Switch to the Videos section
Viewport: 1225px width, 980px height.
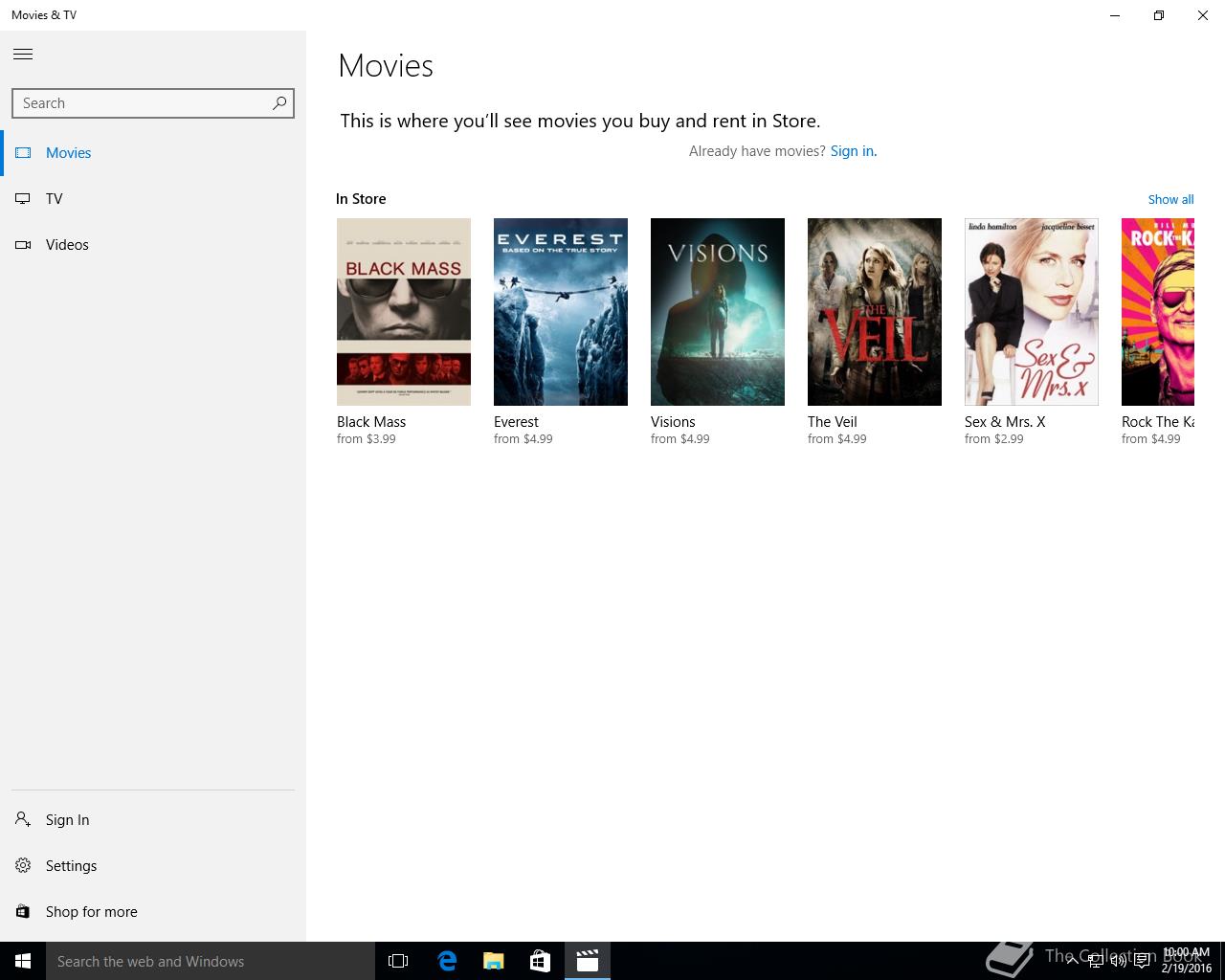click(153, 244)
